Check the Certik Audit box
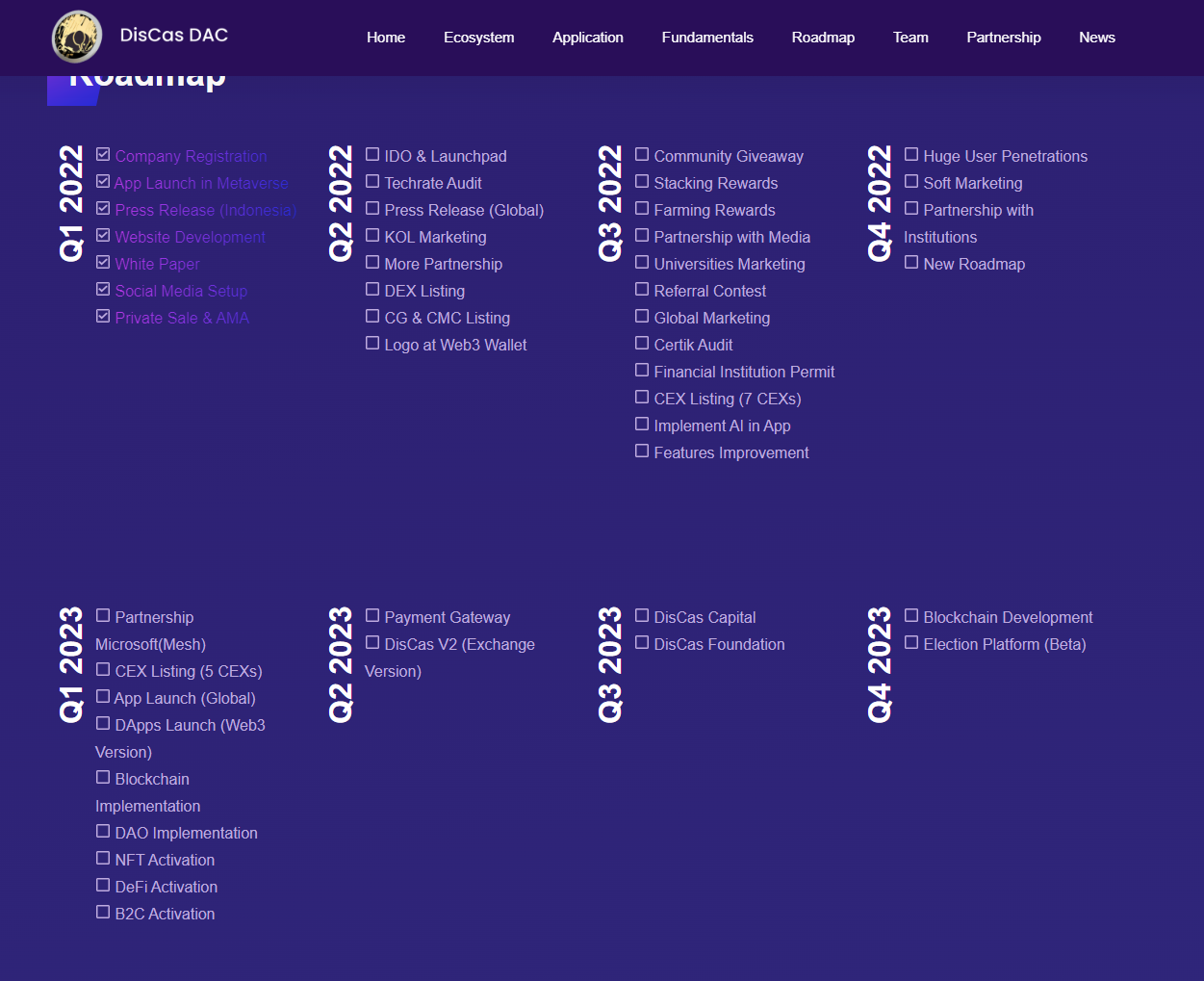The height and width of the screenshot is (981, 1204). [642, 343]
